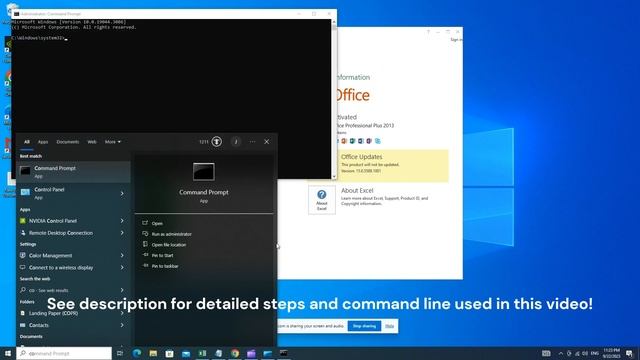640x360 pixels.
Task: Open the Mail app from taskbar
Action: [186, 353]
